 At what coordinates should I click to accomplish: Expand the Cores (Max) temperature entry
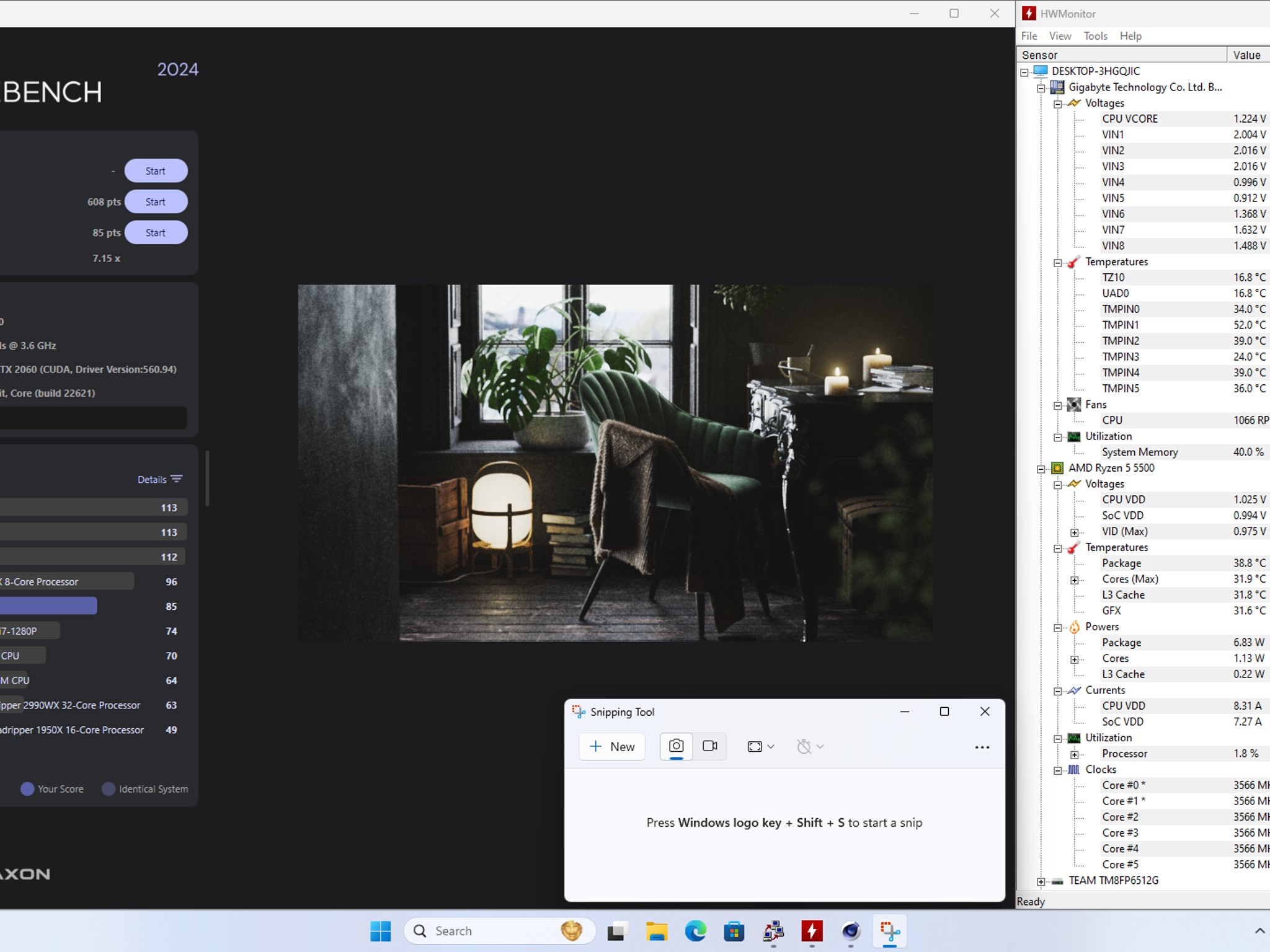coord(1075,580)
